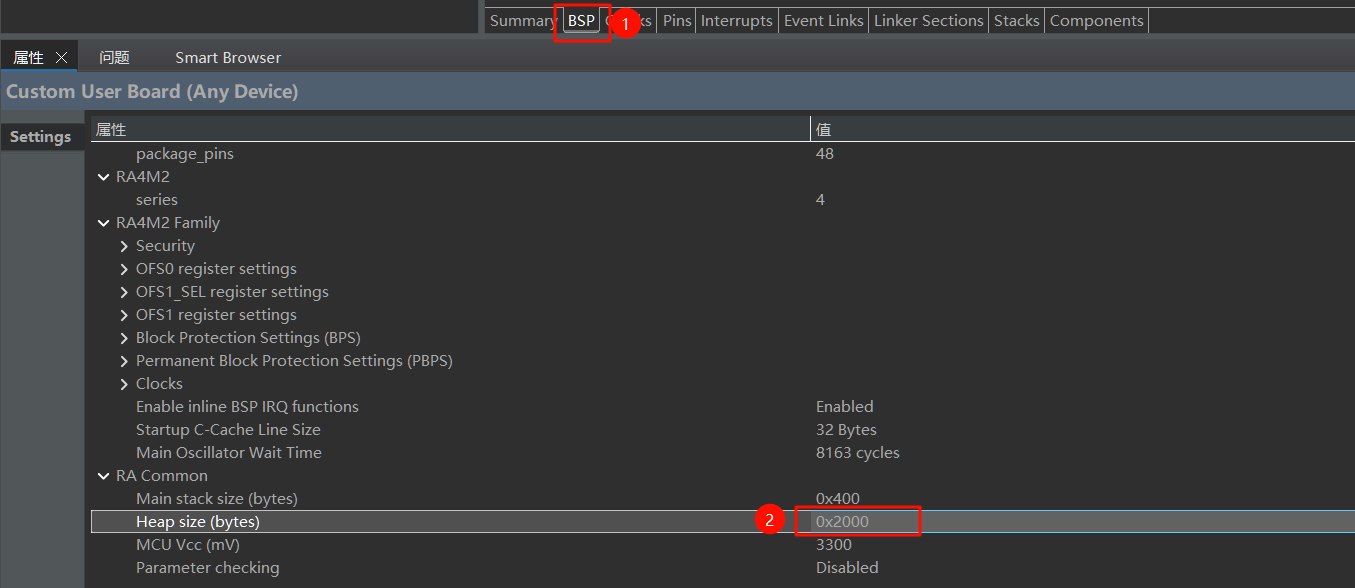
Task: Click the 值 column header
Action: (x=1083, y=130)
